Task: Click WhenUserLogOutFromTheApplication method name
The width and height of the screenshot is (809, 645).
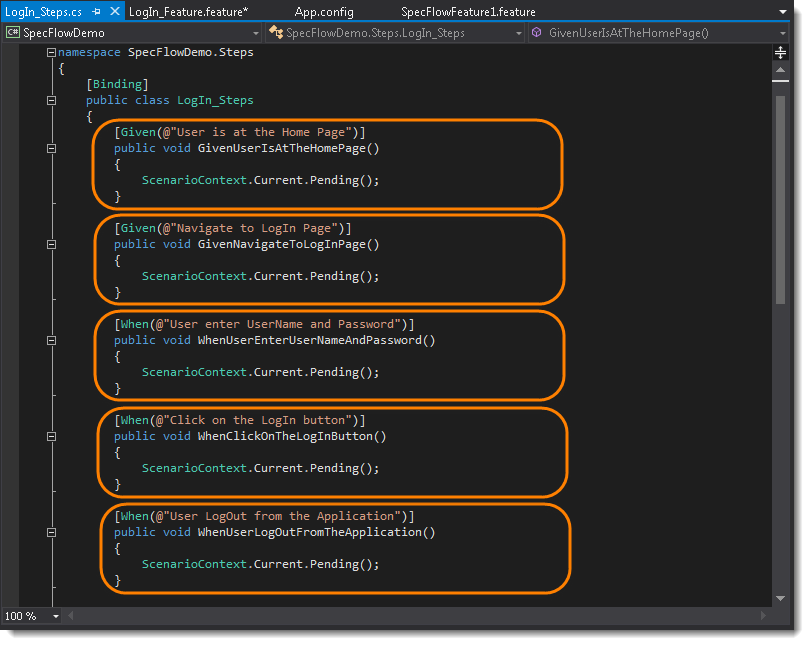Action: 310,532
